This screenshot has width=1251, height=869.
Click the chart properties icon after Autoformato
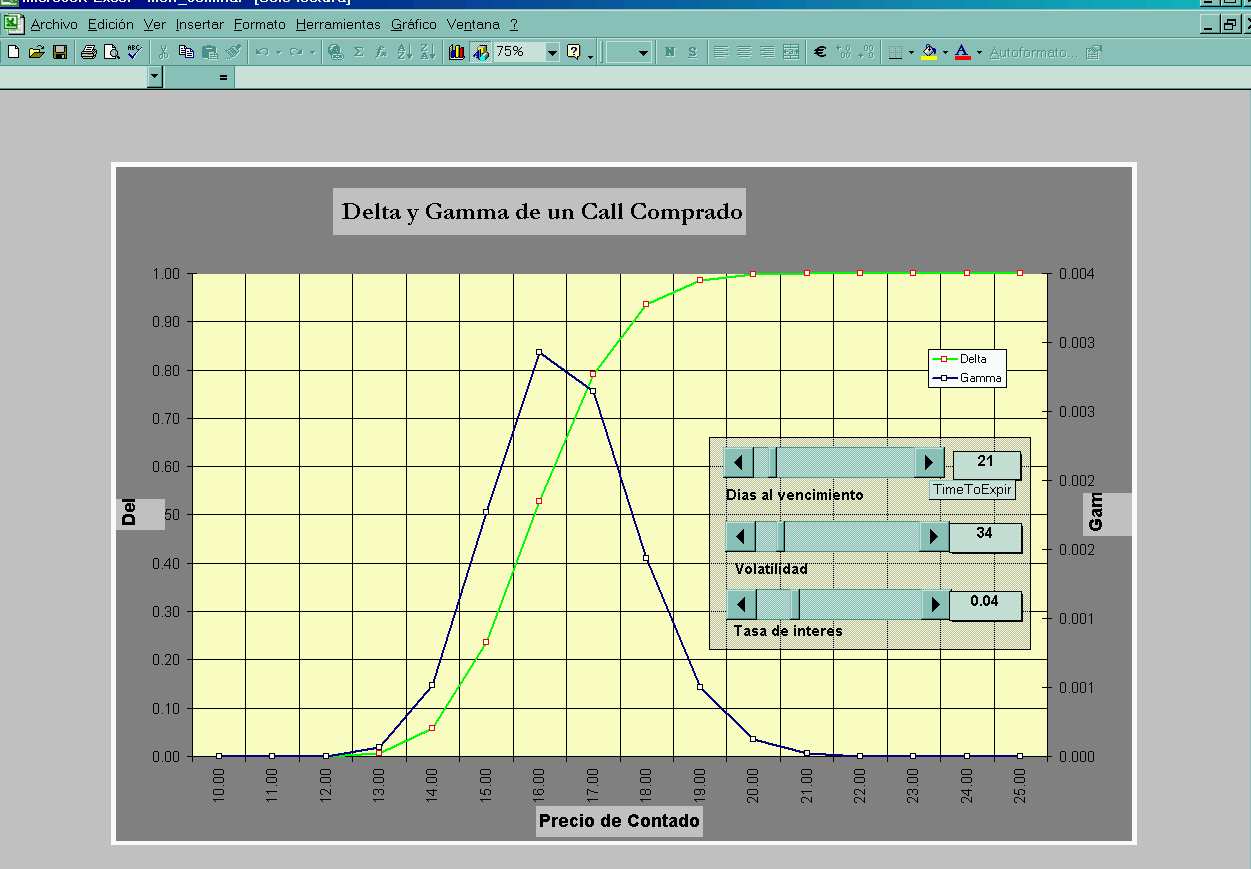point(1094,52)
